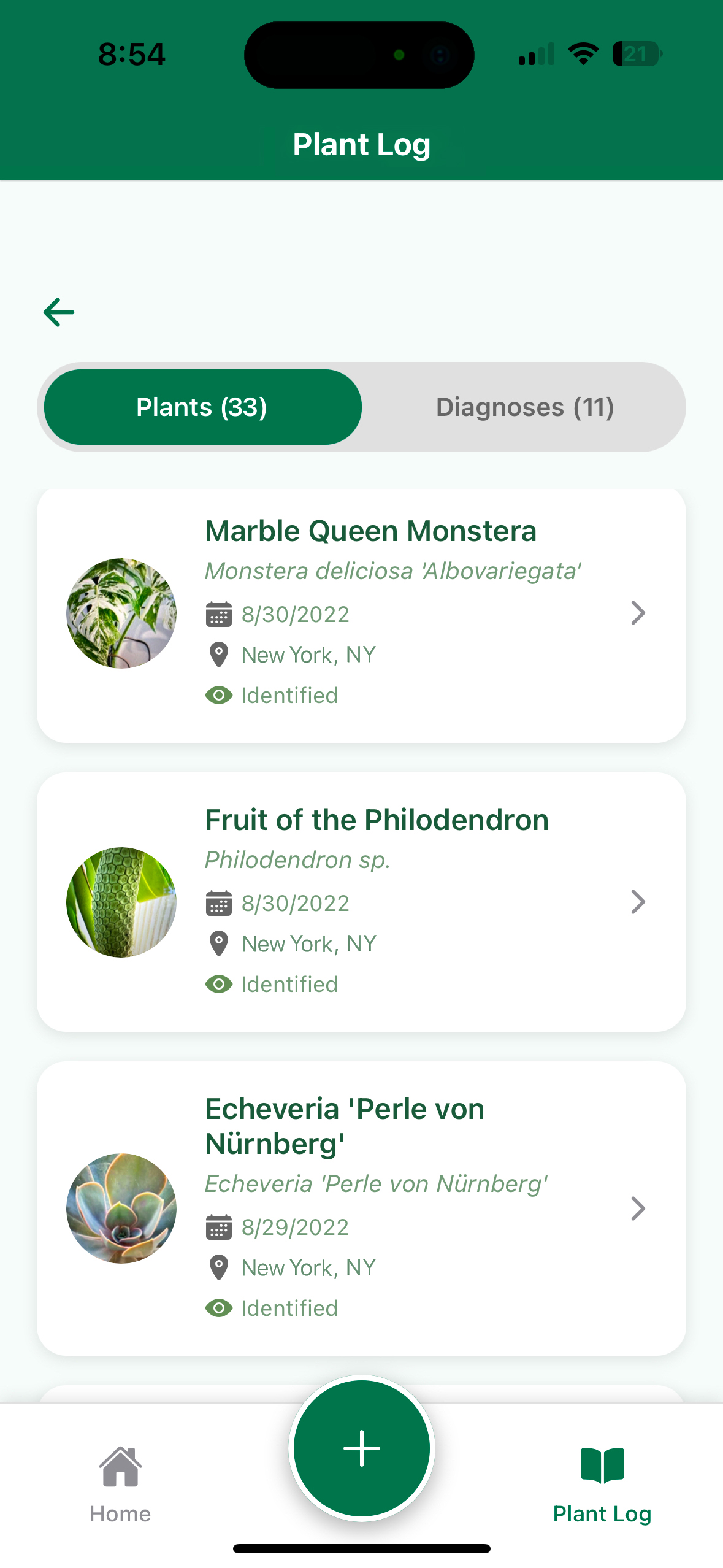Open Marble Queen Monstera title
The height and width of the screenshot is (1568, 723).
tap(370, 531)
